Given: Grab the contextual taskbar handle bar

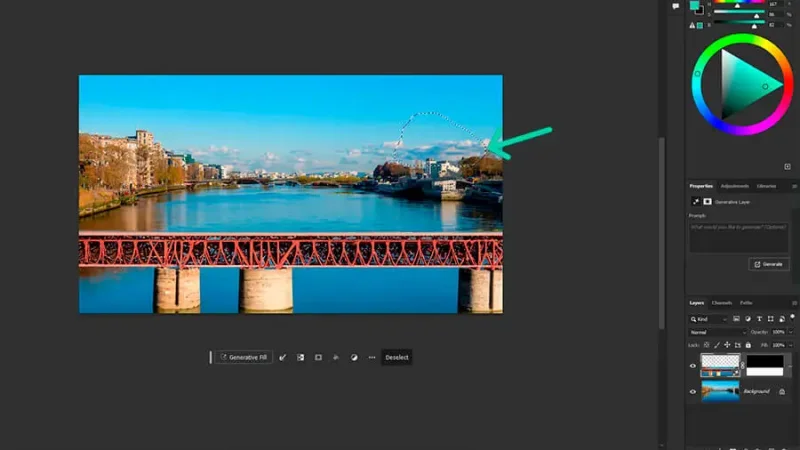Looking at the screenshot, I should click(210, 357).
